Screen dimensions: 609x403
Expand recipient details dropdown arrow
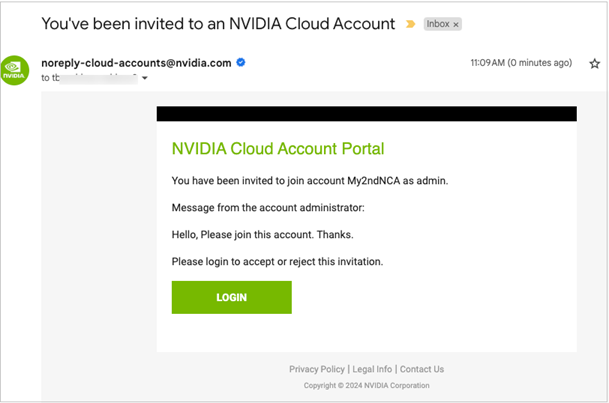[x=145, y=78]
